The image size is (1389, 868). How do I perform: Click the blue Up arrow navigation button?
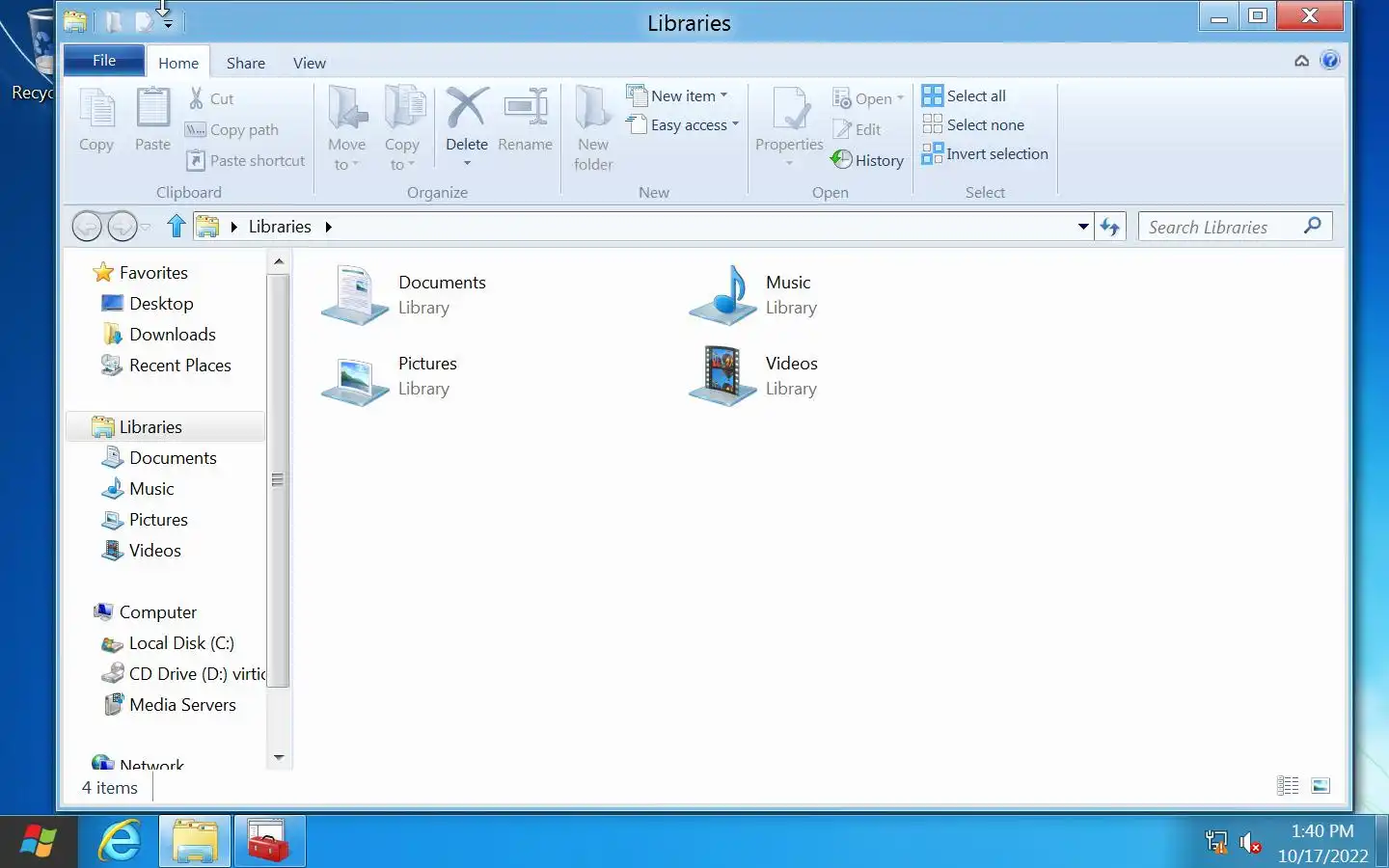tap(176, 226)
